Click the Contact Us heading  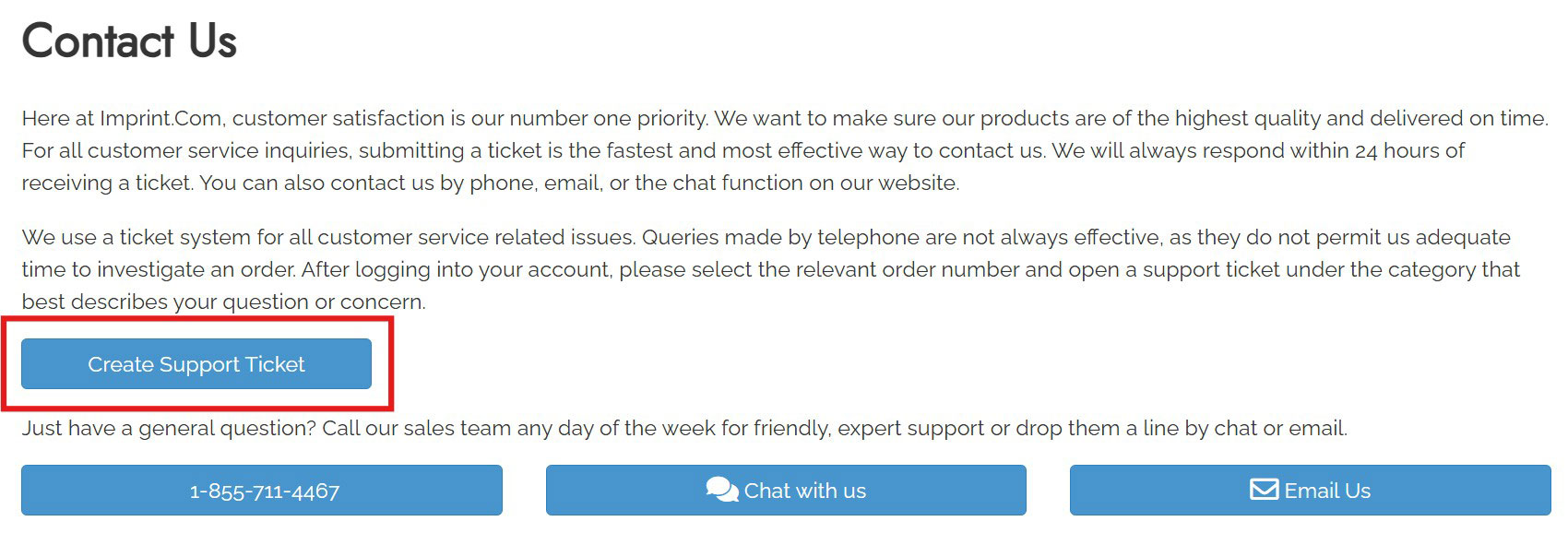pos(129,41)
